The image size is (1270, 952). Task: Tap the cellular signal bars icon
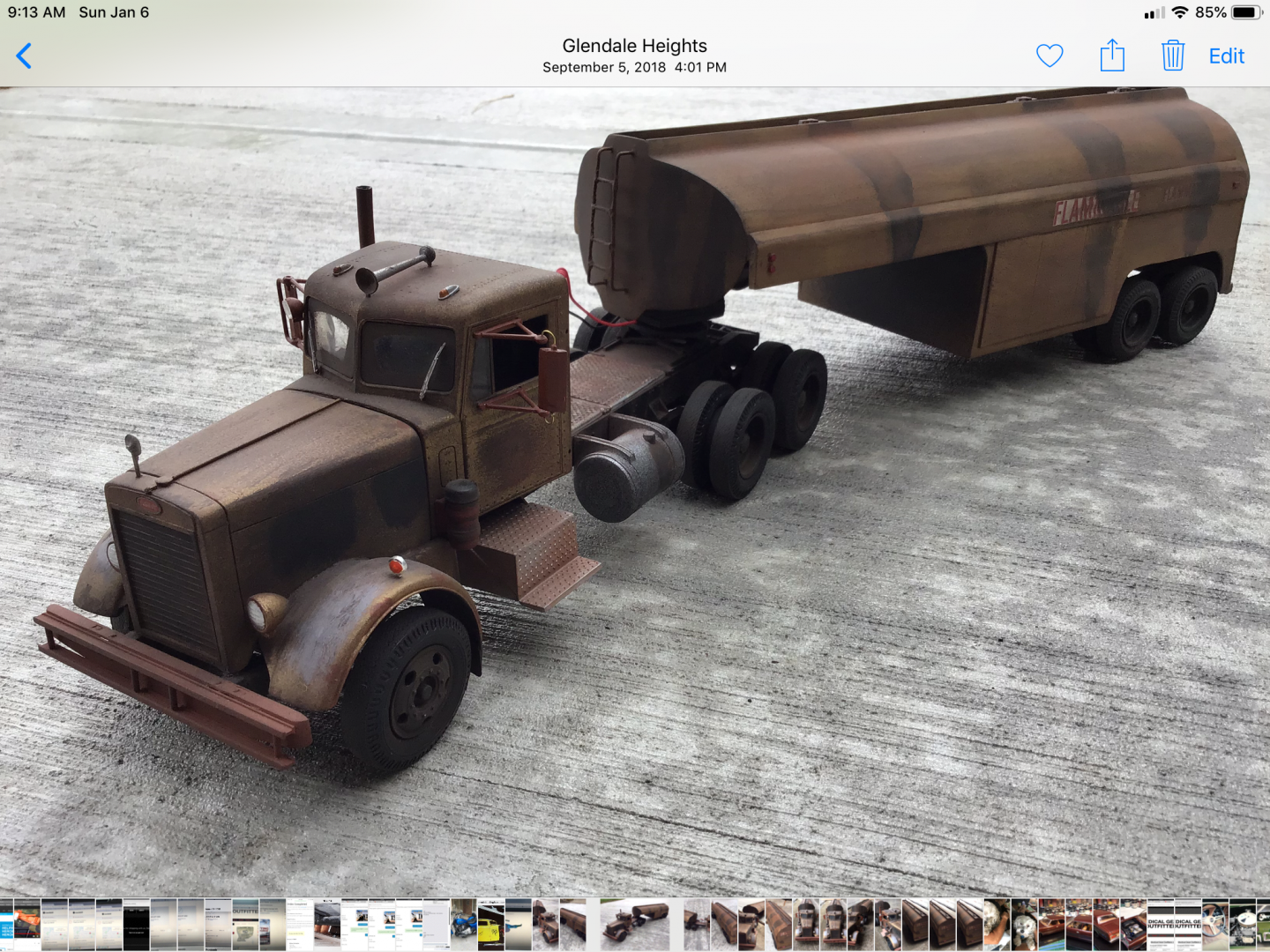[1154, 13]
